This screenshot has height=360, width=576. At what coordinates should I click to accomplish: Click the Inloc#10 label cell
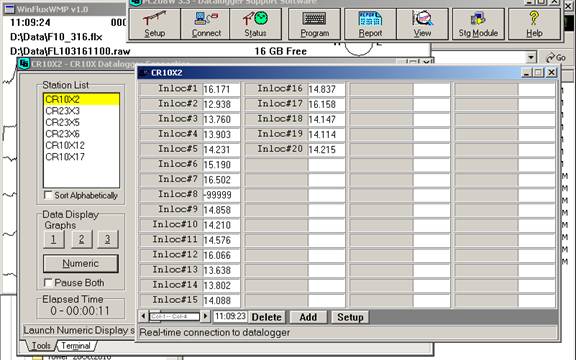point(171,224)
